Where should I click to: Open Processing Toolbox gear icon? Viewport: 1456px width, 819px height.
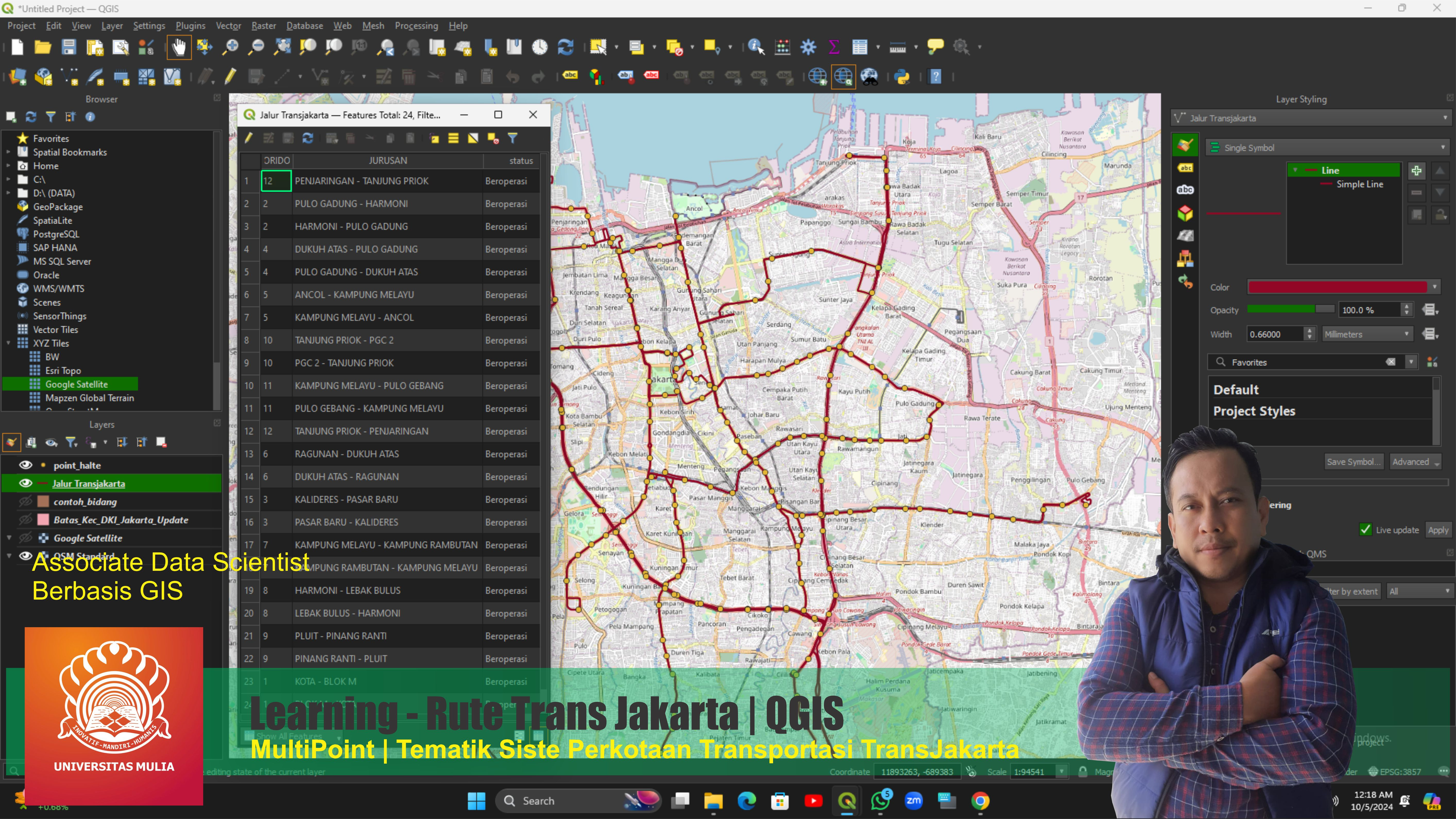pos(808,47)
